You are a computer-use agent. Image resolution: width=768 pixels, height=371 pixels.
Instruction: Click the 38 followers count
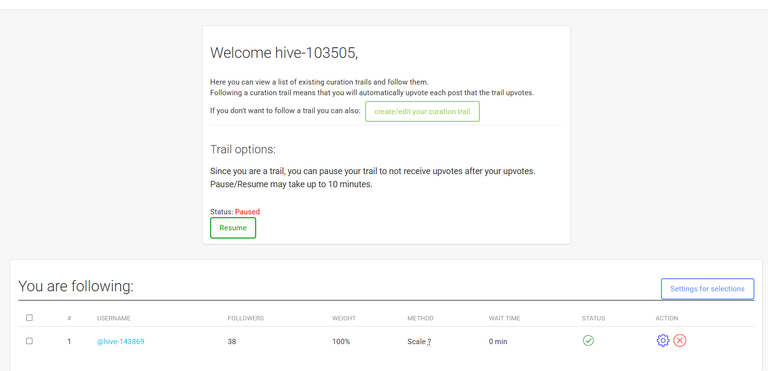[x=232, y=342]
